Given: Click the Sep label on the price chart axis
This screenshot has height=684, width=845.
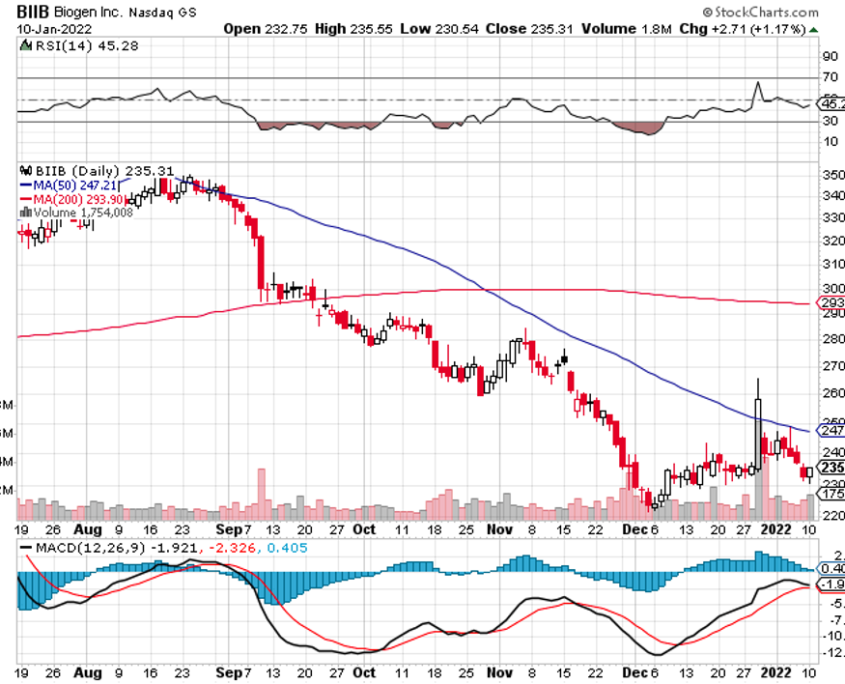Looking at the screenshot, I should point(228,530).
